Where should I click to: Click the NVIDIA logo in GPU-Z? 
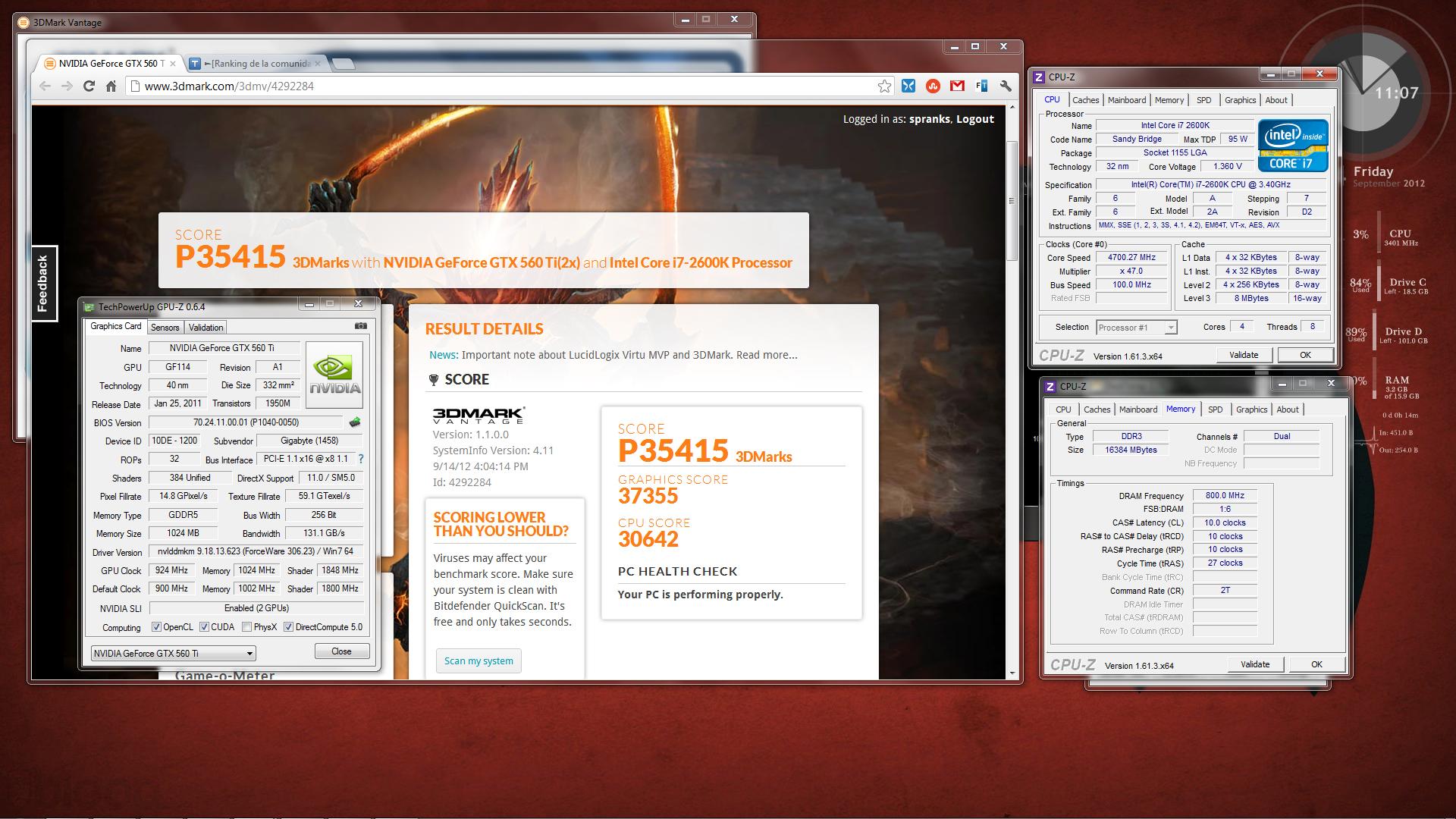(334, 375)
